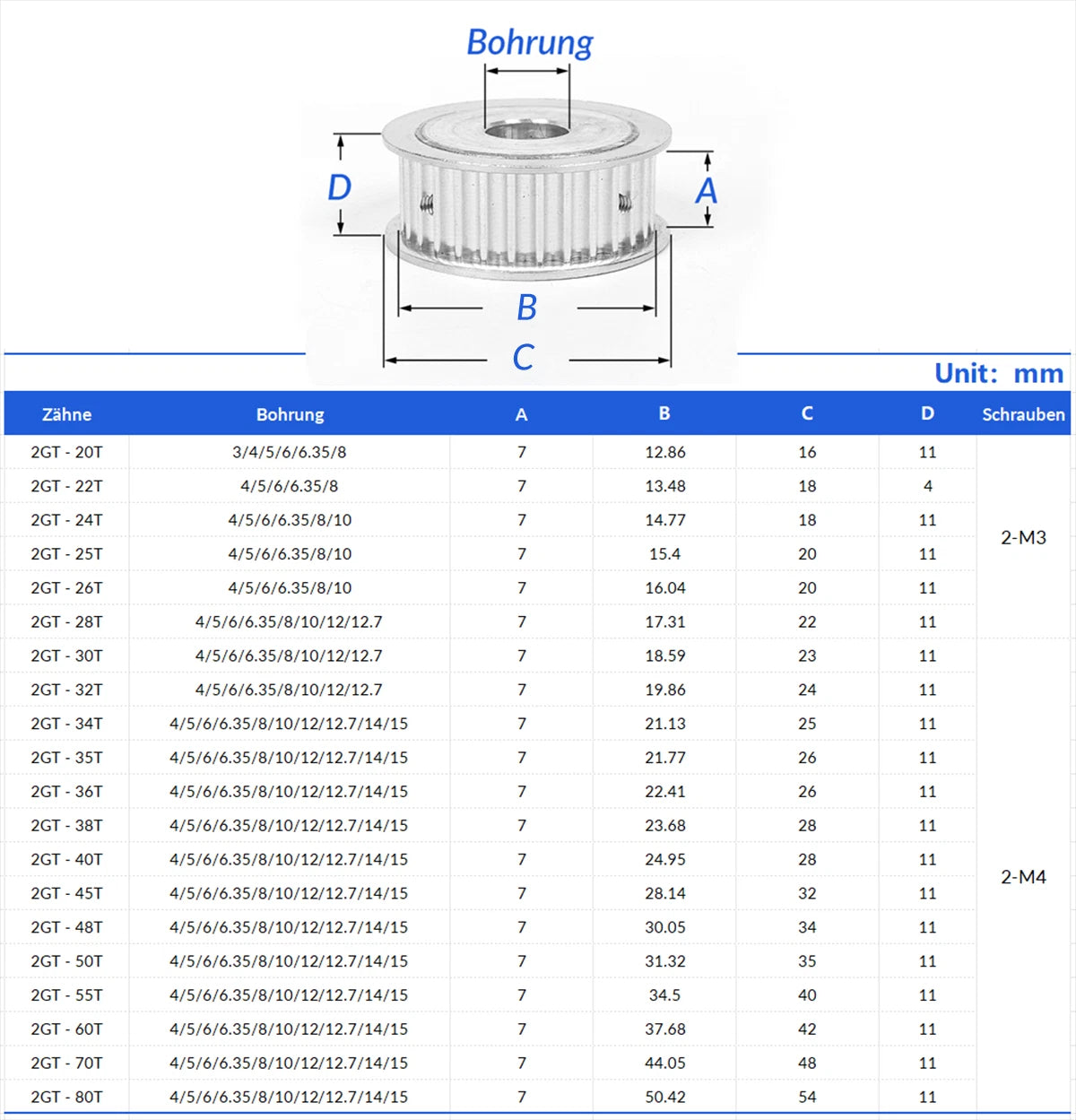Viewport: 1076px width, 1120px height.
Task: Click the Zähne column header
Action: tap(66, 414)
